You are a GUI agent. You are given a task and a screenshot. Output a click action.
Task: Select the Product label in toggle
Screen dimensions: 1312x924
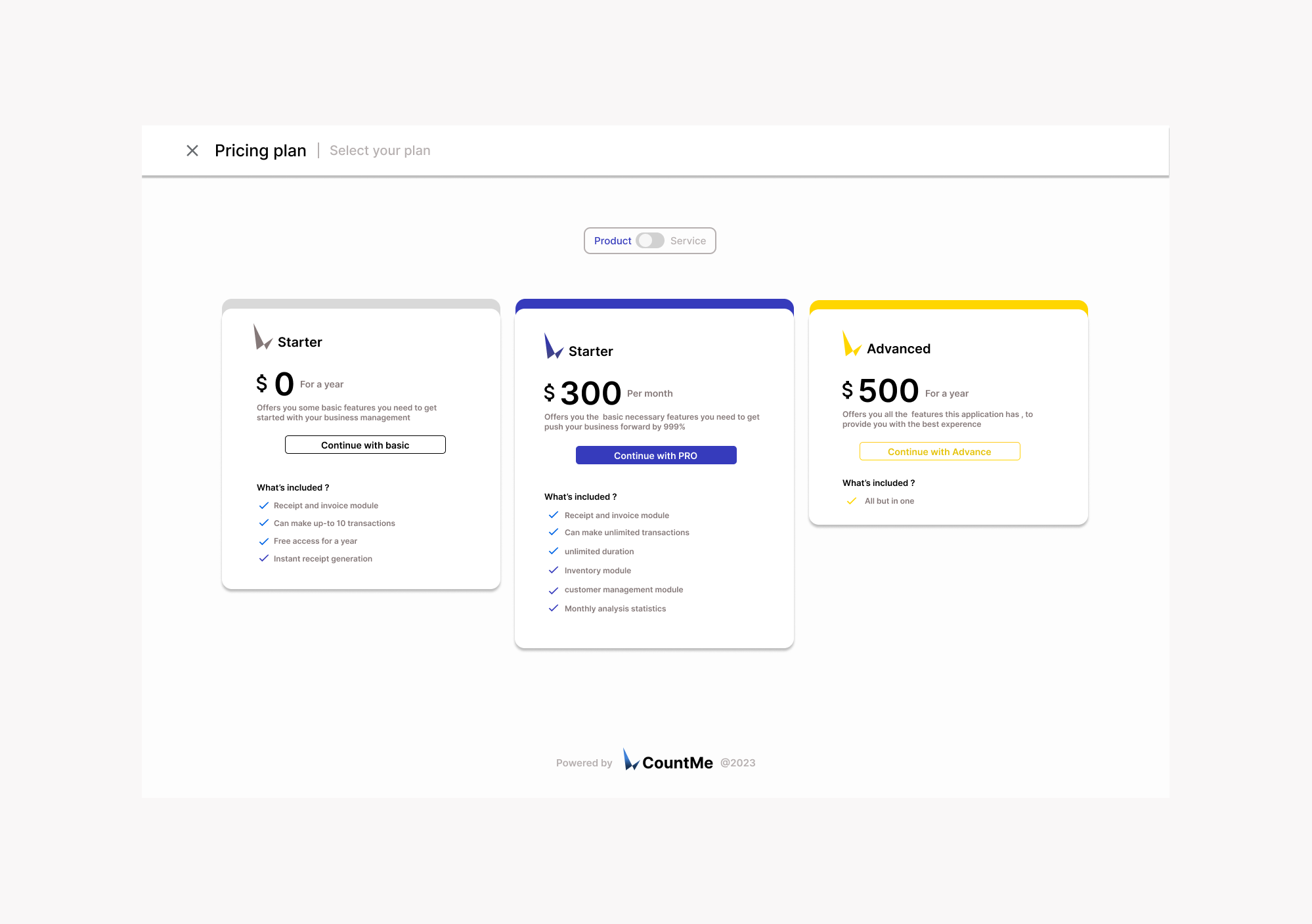tap(612, 241)
